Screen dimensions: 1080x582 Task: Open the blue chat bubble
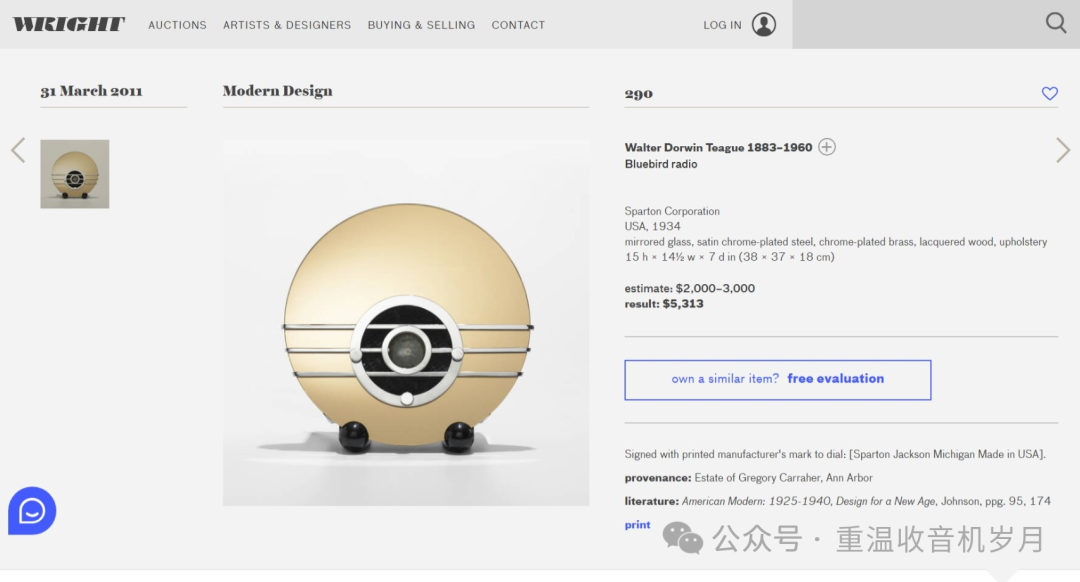coord(32,511)
